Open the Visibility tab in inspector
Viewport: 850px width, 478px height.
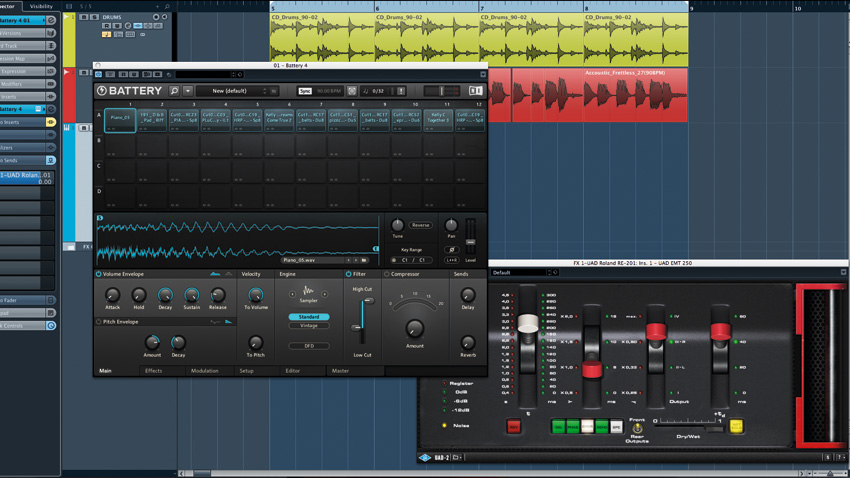pyautogui.click(x=42, y=7)
